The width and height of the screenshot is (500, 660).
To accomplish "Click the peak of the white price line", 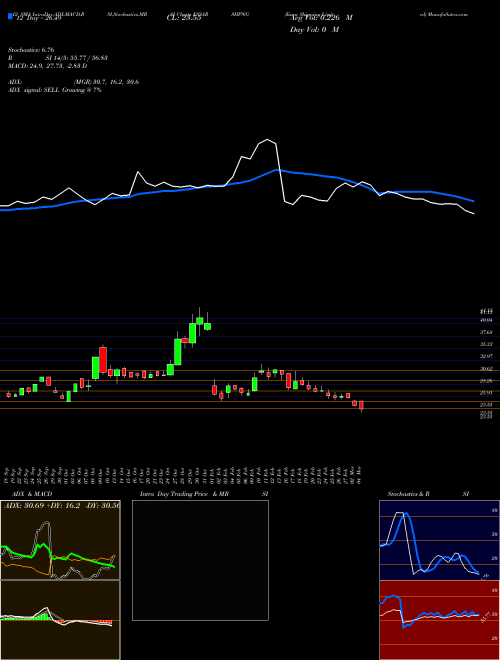I will 267,140.
